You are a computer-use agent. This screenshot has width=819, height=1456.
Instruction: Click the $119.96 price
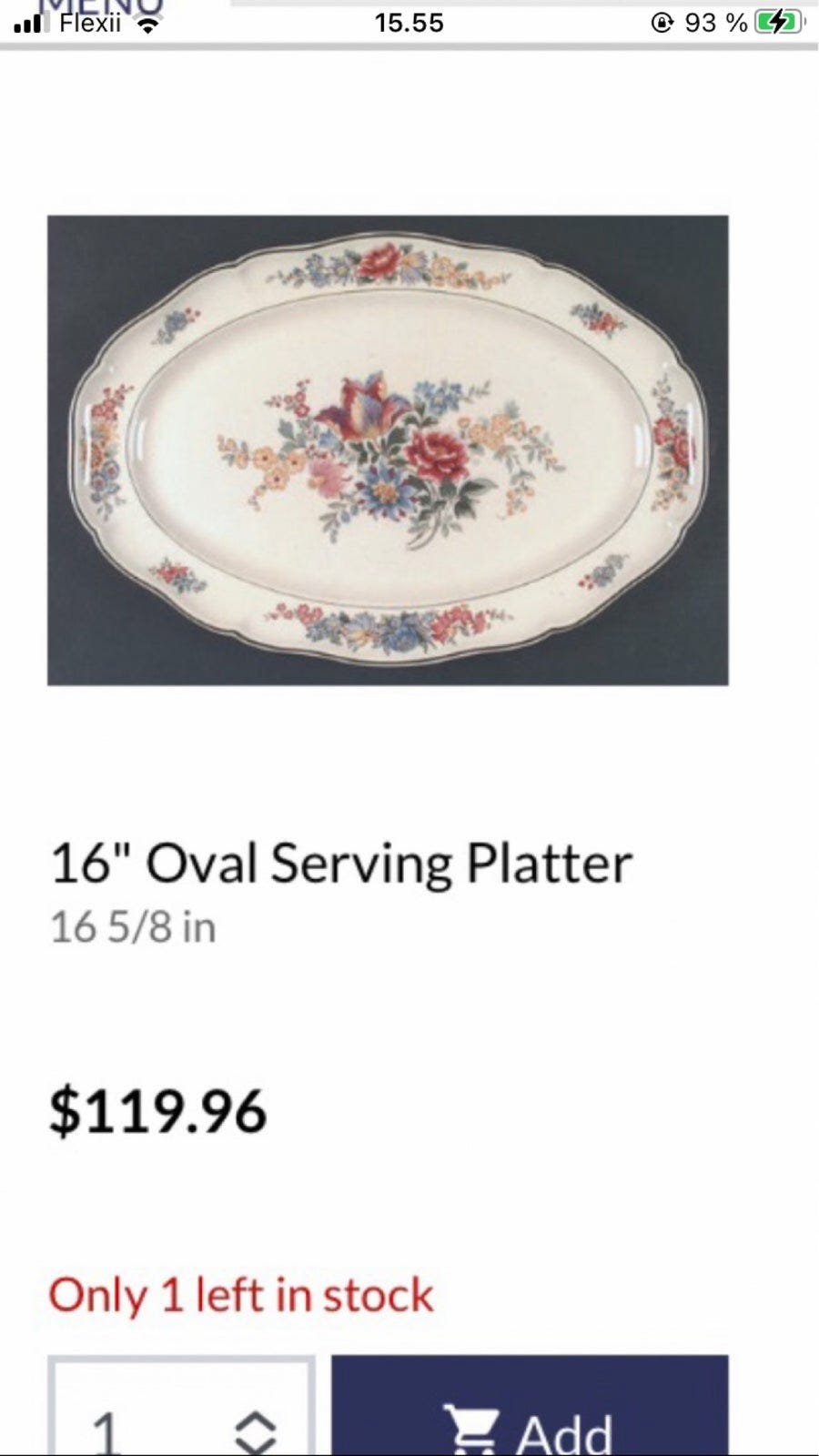[x=157, y=1111]
